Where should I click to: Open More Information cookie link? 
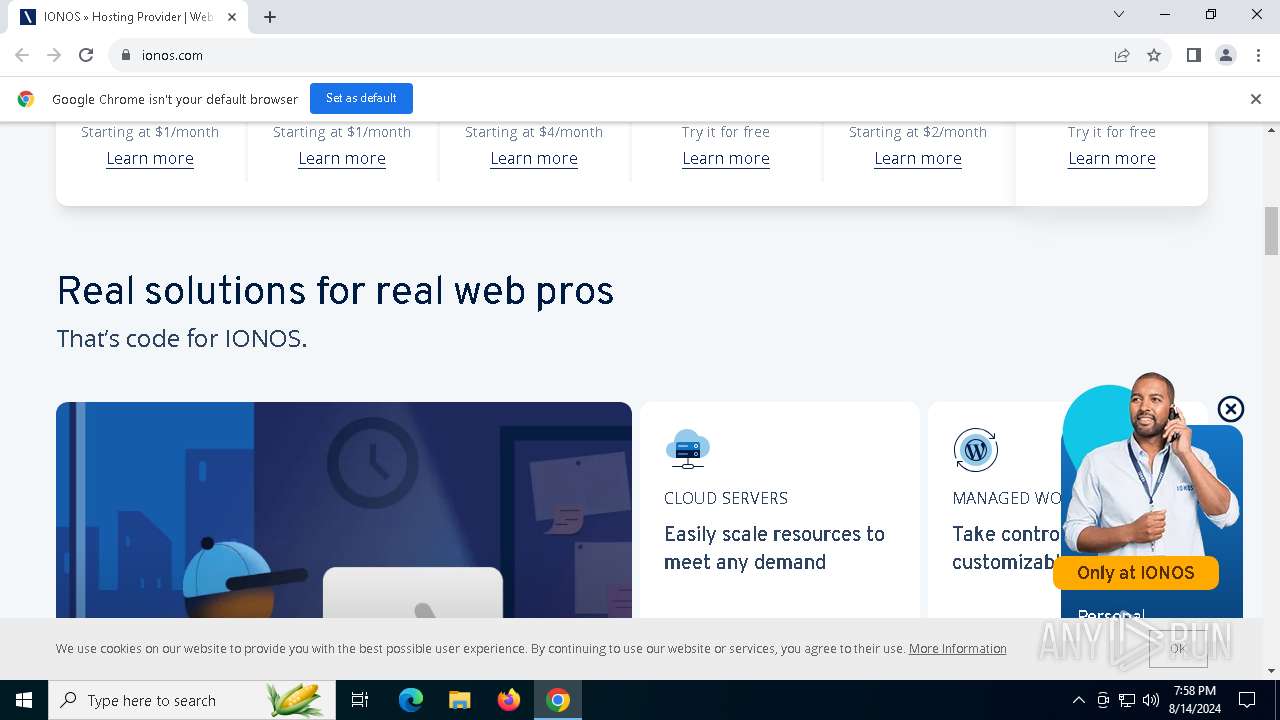(958, 649)
